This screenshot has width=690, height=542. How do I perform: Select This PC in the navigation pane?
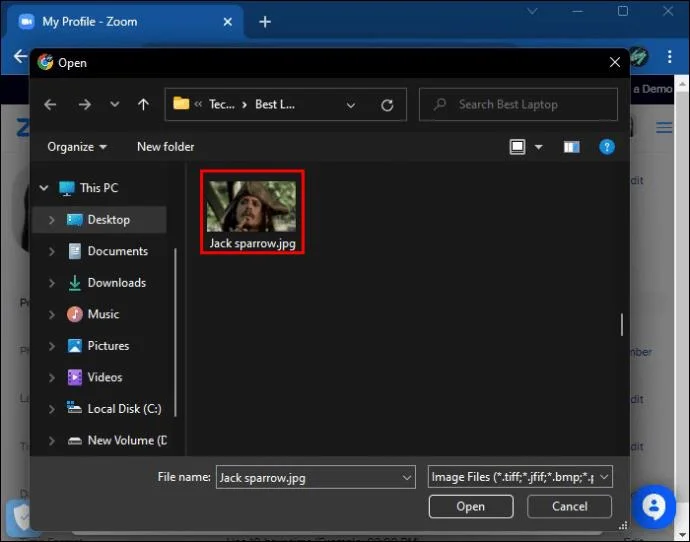(88, 188)
